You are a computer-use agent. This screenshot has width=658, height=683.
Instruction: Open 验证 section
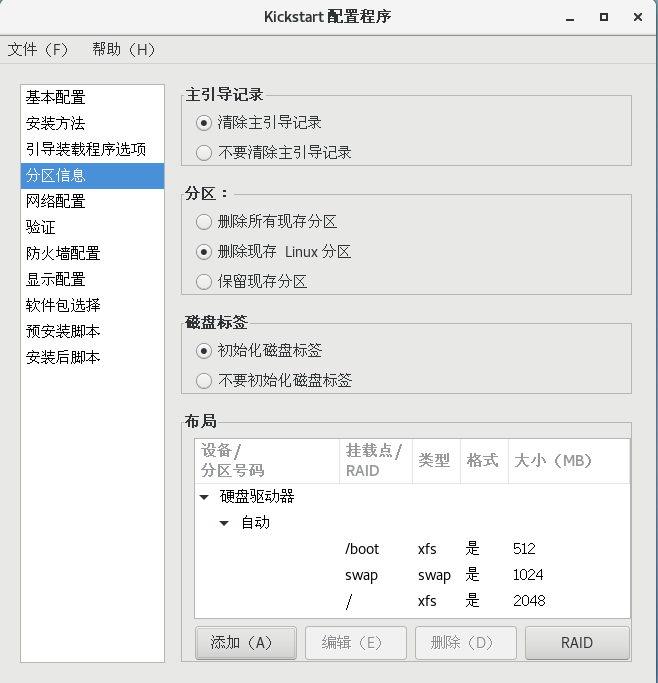92,227
